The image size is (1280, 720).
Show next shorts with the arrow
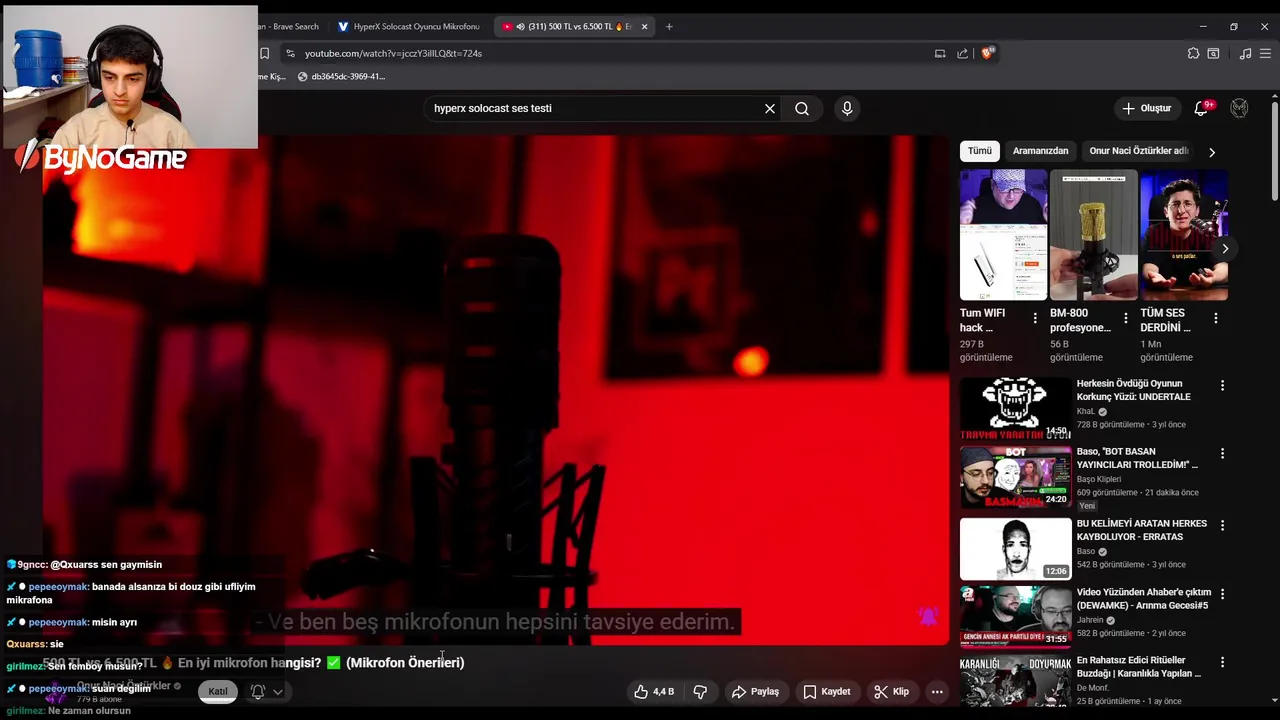tap(1224, 248)
